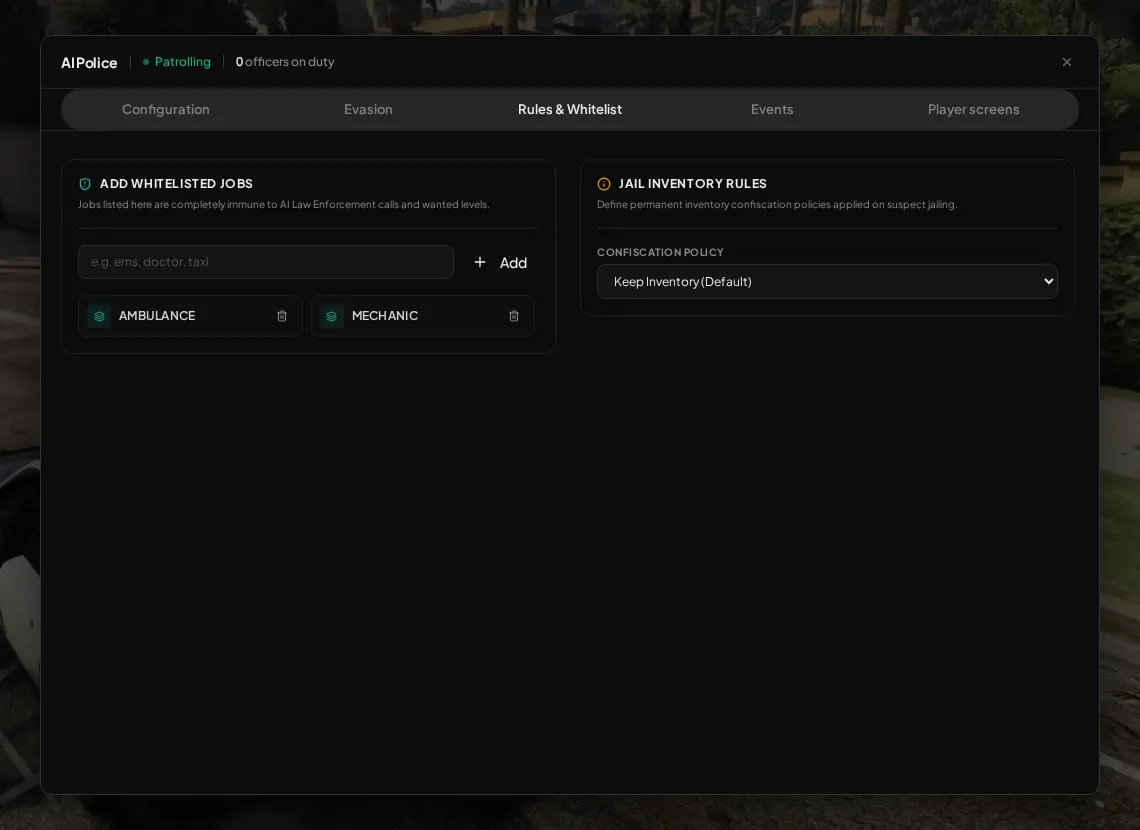Open the Confiscation Policy dropdown
This screenshot has height=830, width=1140.
coord(827,281)
